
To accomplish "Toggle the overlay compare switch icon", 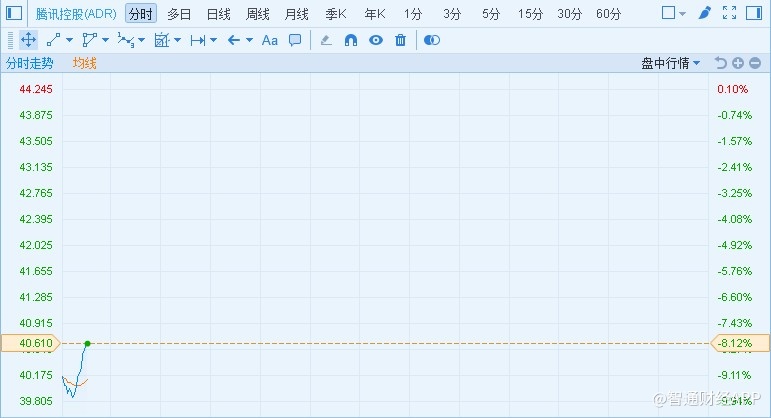I will [431, 40].
